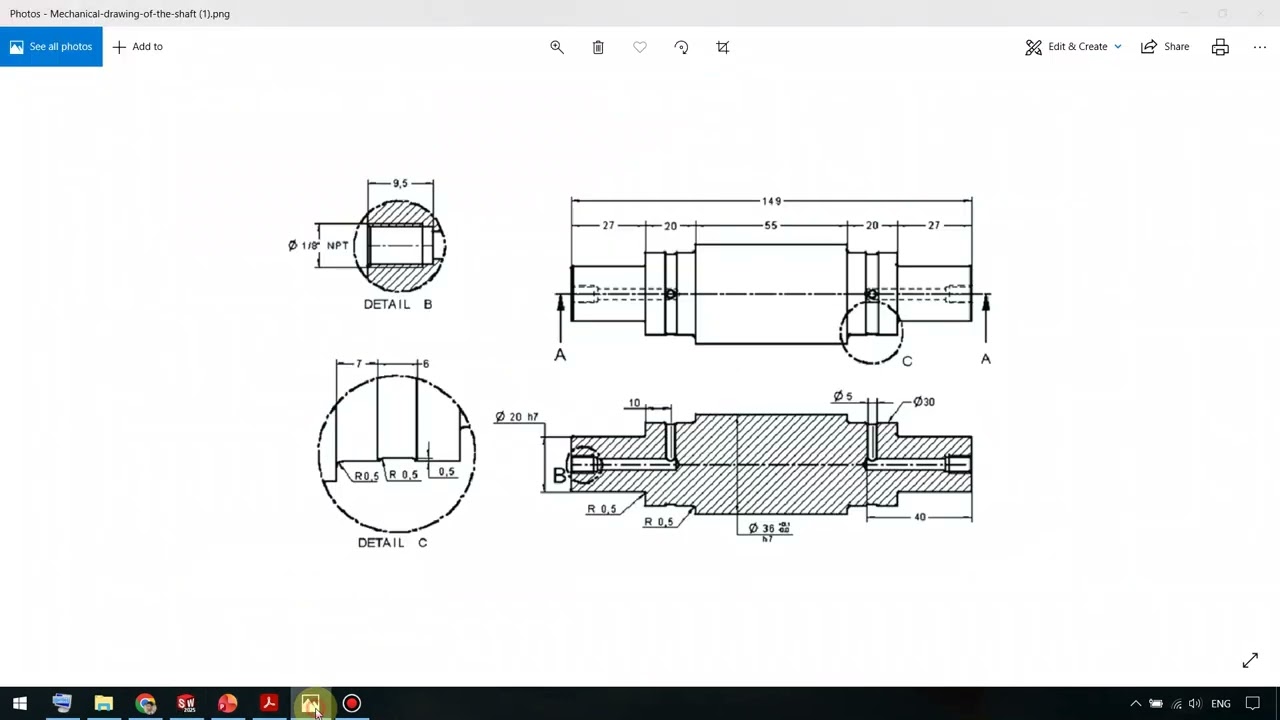Image resolution: width=1280 pixels, height=720 pixels.
Task: Click the Crop icon
Action: pyautogui.click(x=723, y=47)
